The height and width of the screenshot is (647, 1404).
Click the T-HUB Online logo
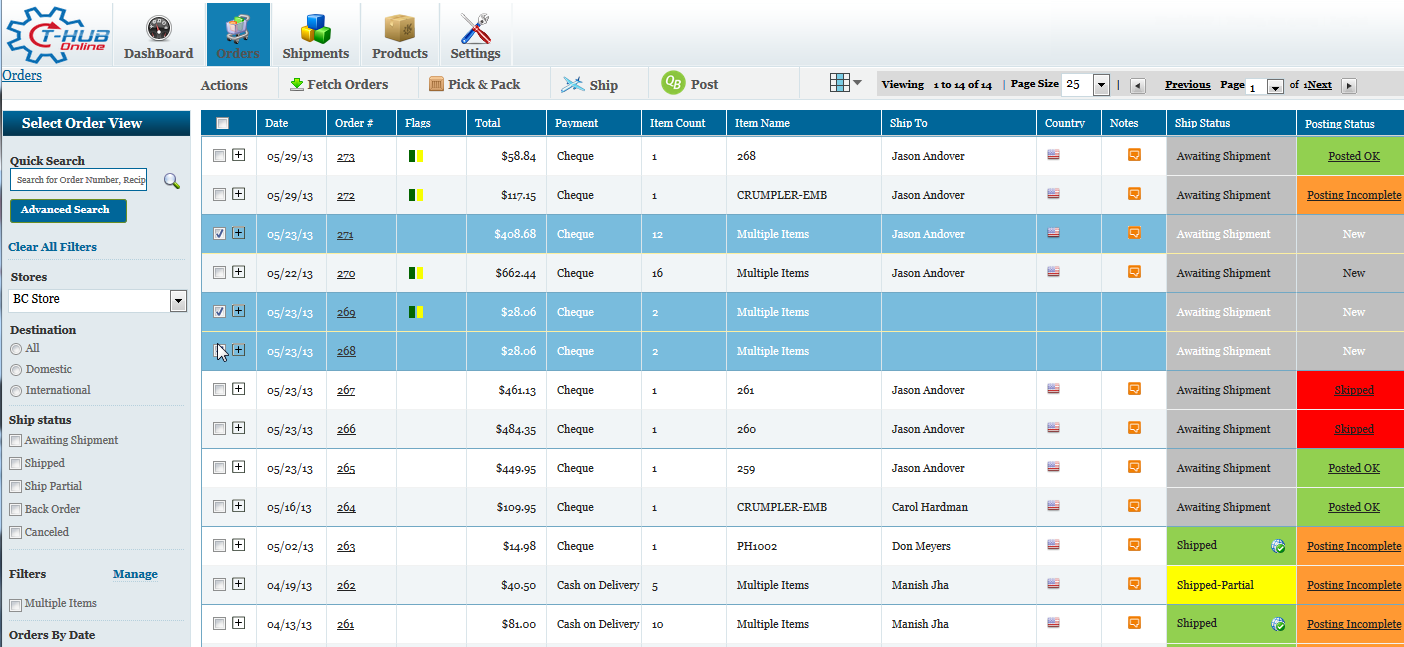pyautogui.click(x=55, y=34)
